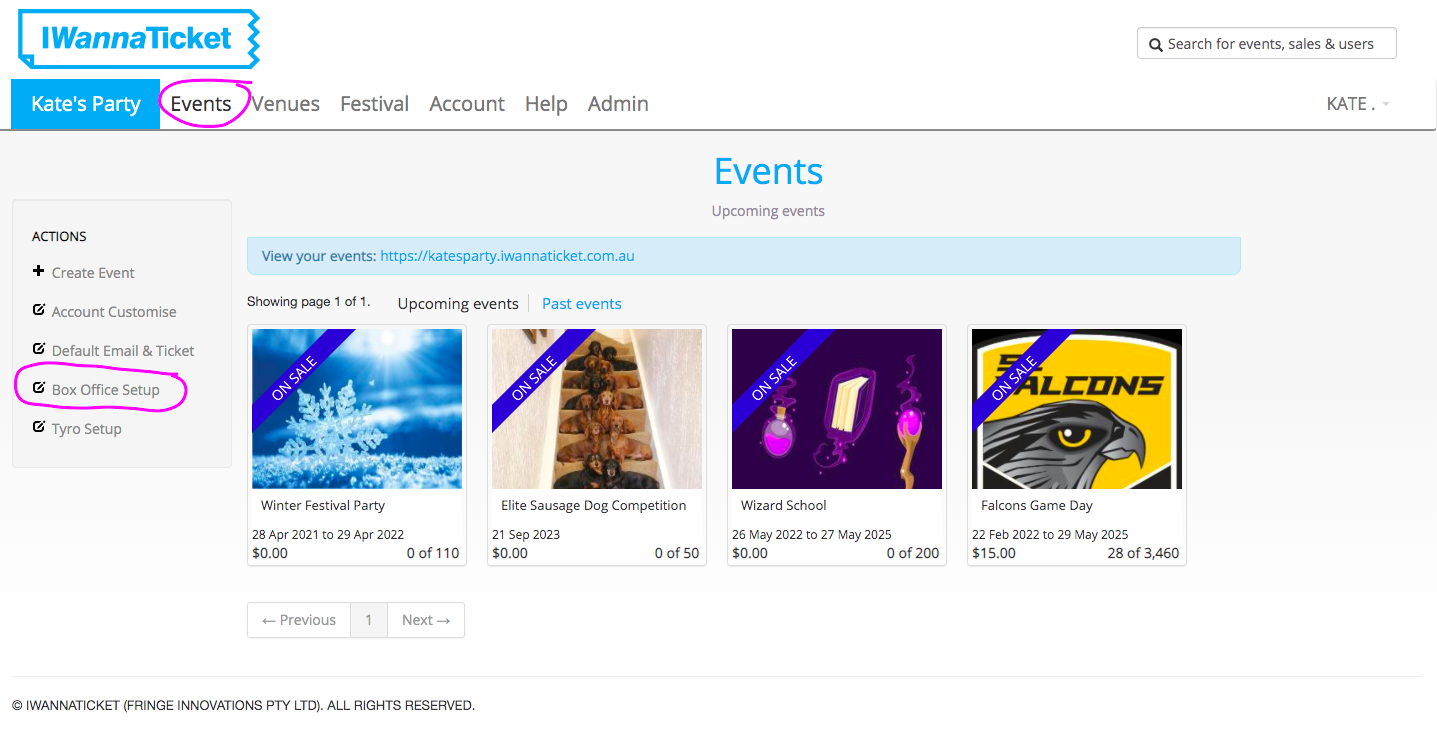Click the Next page button
1437x733 pixels.
pyautogui.click(x=426, y=620)
